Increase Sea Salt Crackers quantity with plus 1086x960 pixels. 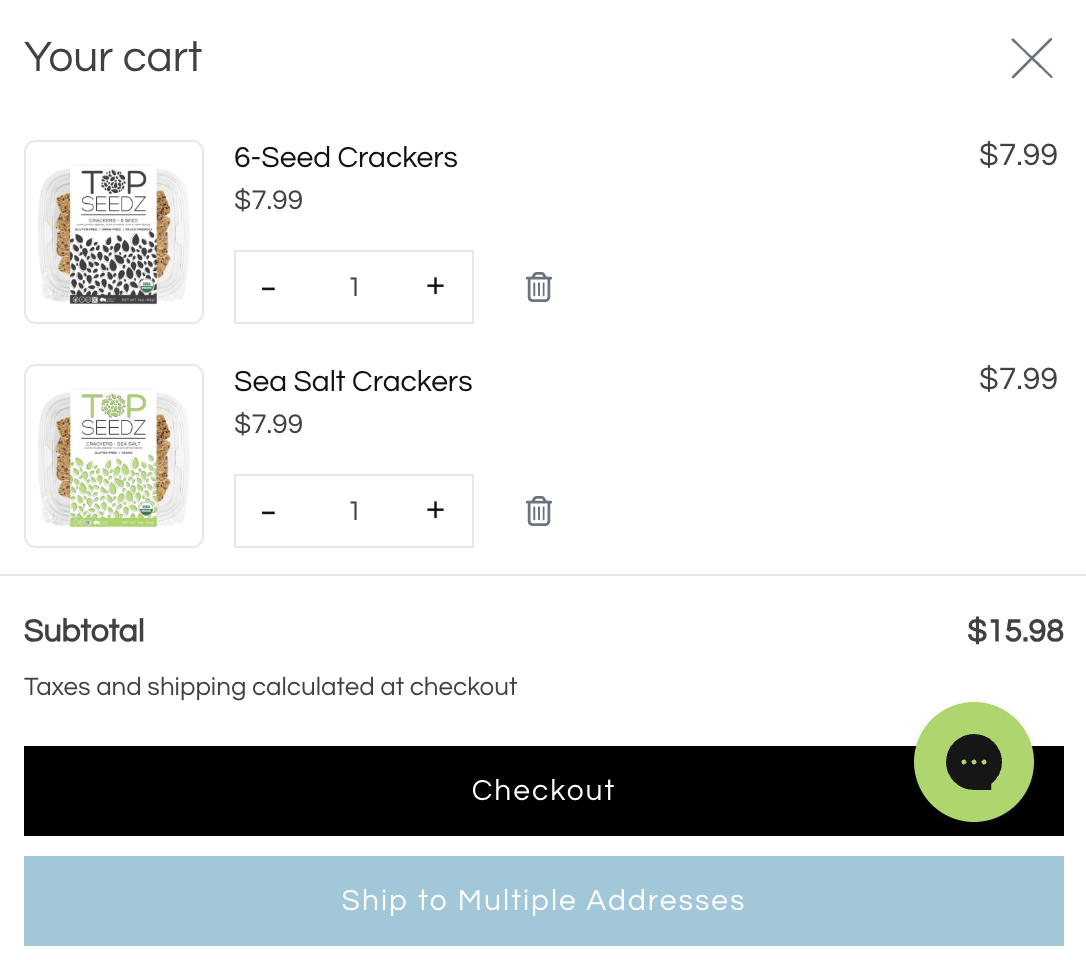(x=435, y=511)
